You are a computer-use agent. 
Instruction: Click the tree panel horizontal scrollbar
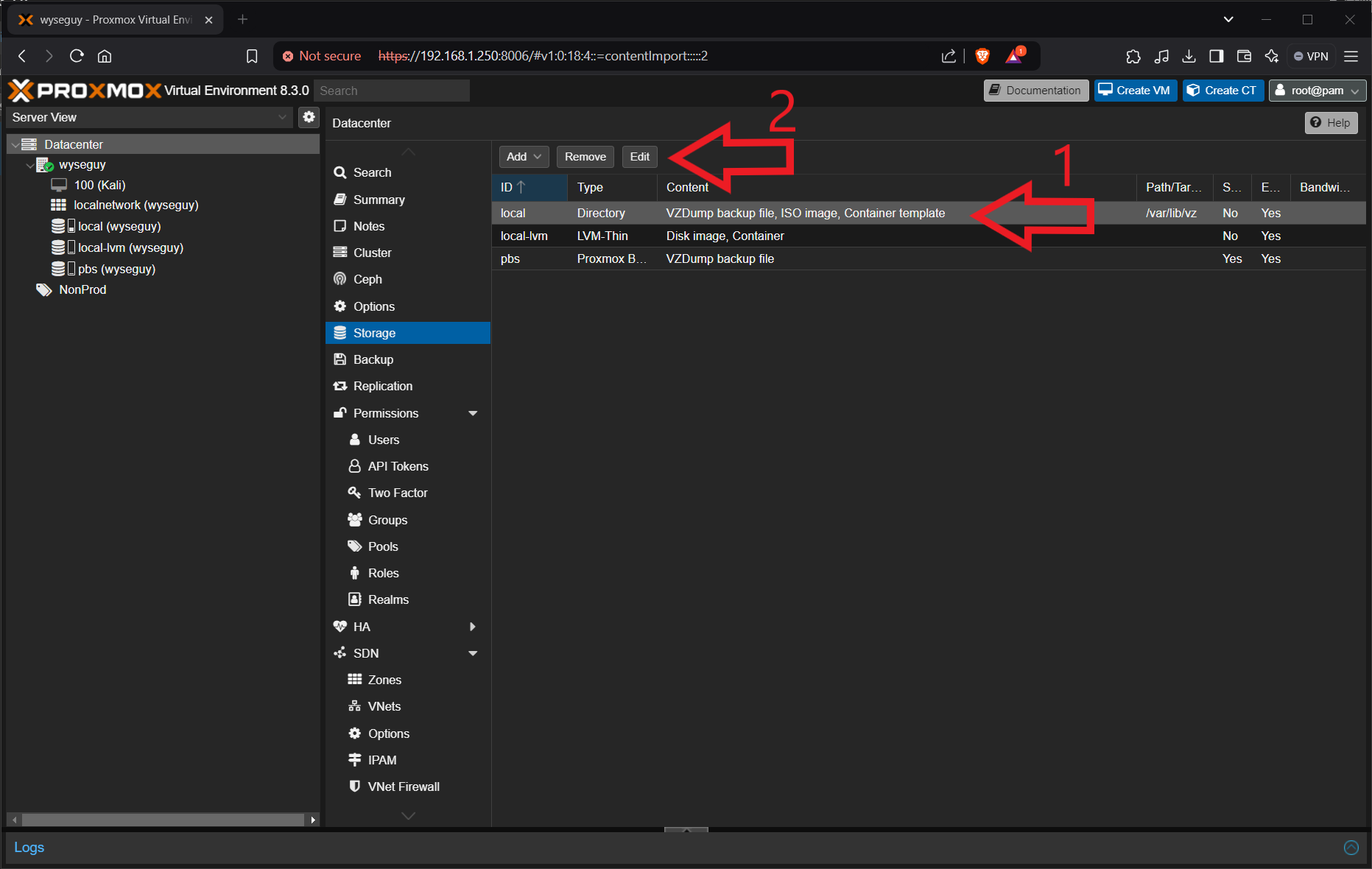click(x=163, y=820)
